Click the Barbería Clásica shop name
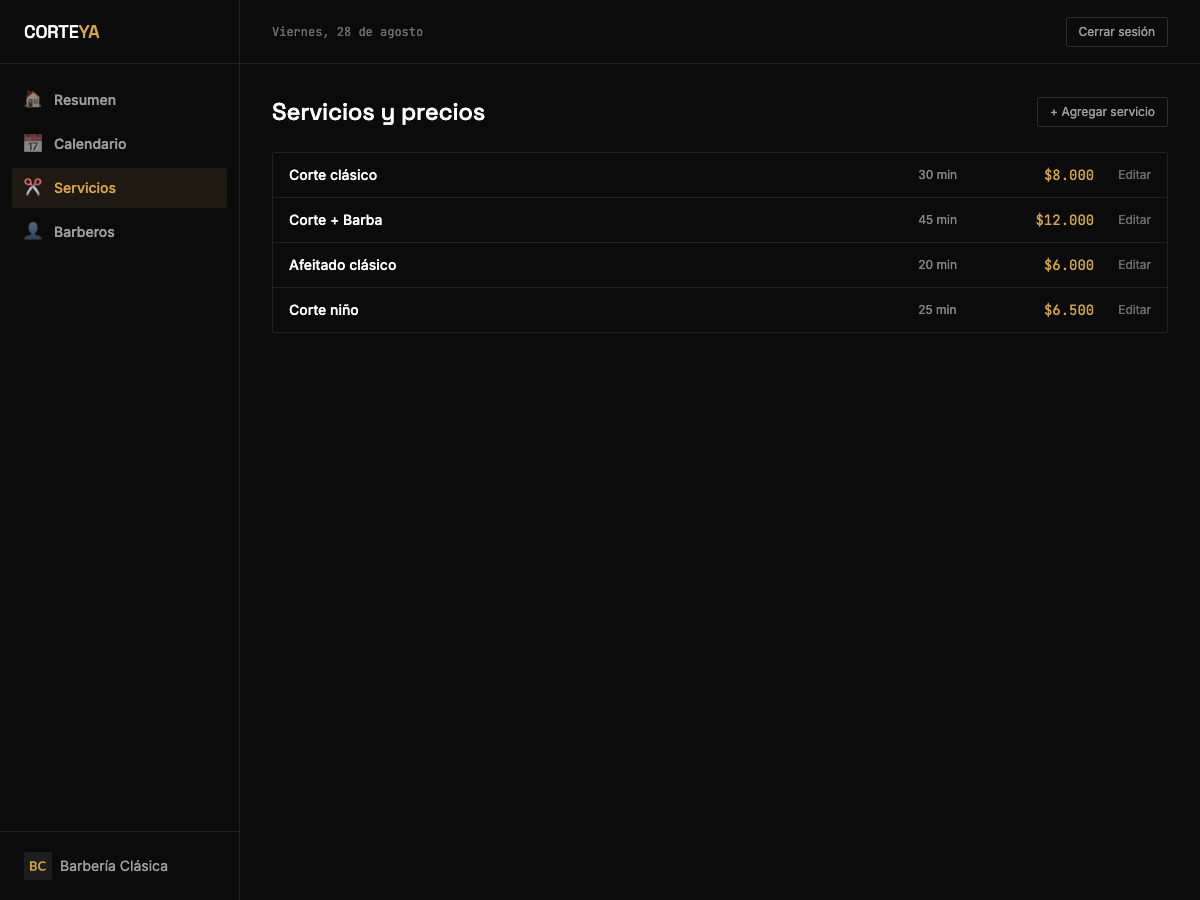The height and width of the screenshot is (900, 1200). coord(114,866)
